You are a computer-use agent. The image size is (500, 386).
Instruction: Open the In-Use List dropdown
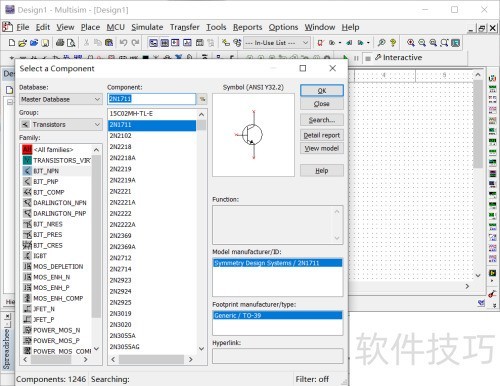[x=277, y=43]
